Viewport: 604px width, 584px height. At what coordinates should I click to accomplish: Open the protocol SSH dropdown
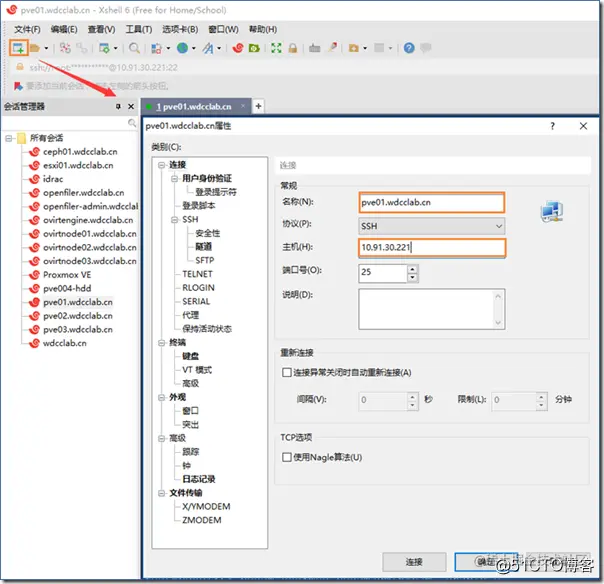pos(431,226)
